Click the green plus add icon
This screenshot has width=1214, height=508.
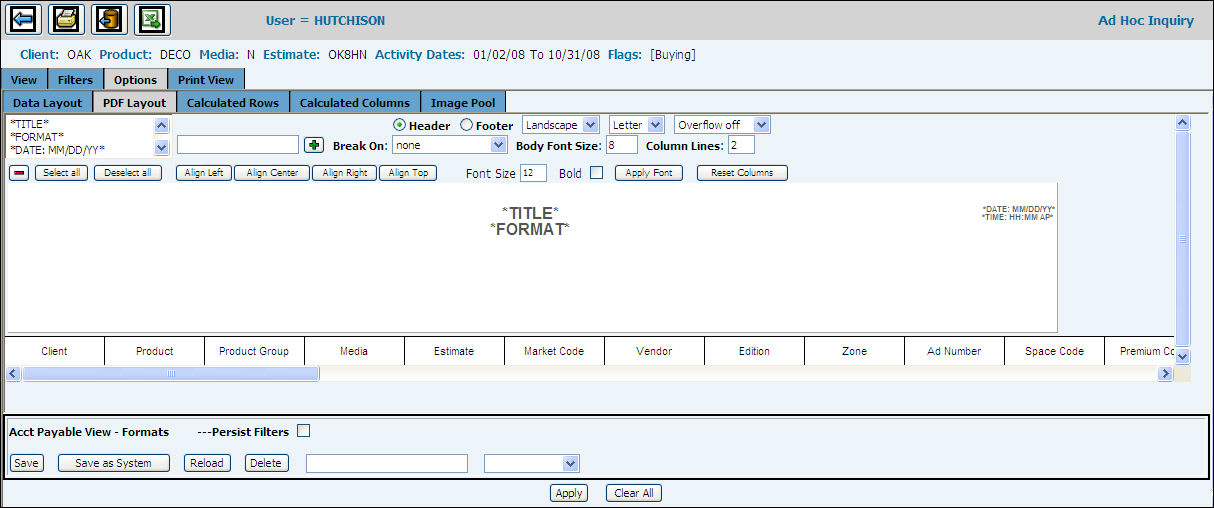pos(314,145)
